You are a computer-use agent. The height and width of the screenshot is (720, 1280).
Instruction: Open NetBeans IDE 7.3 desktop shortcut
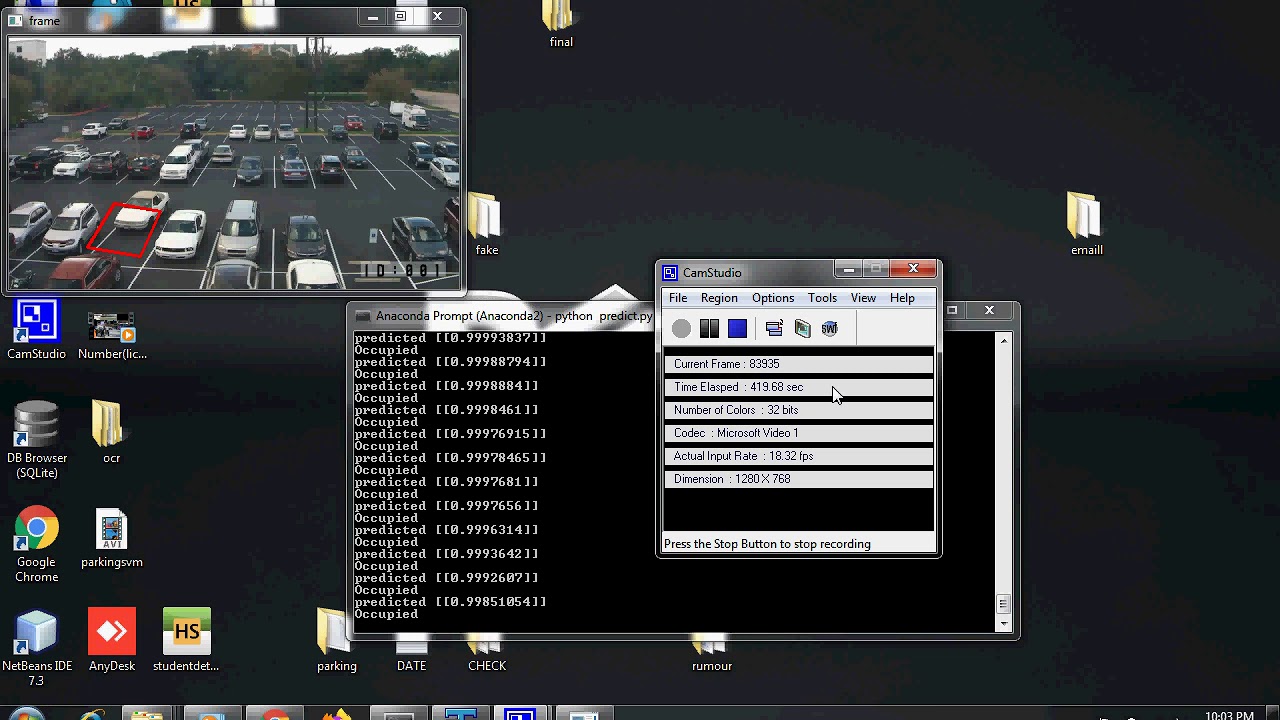(36, 647)
